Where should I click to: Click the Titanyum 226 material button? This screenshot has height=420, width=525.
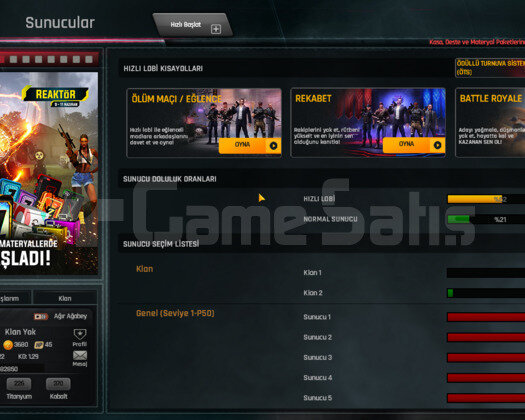point(19,383)
